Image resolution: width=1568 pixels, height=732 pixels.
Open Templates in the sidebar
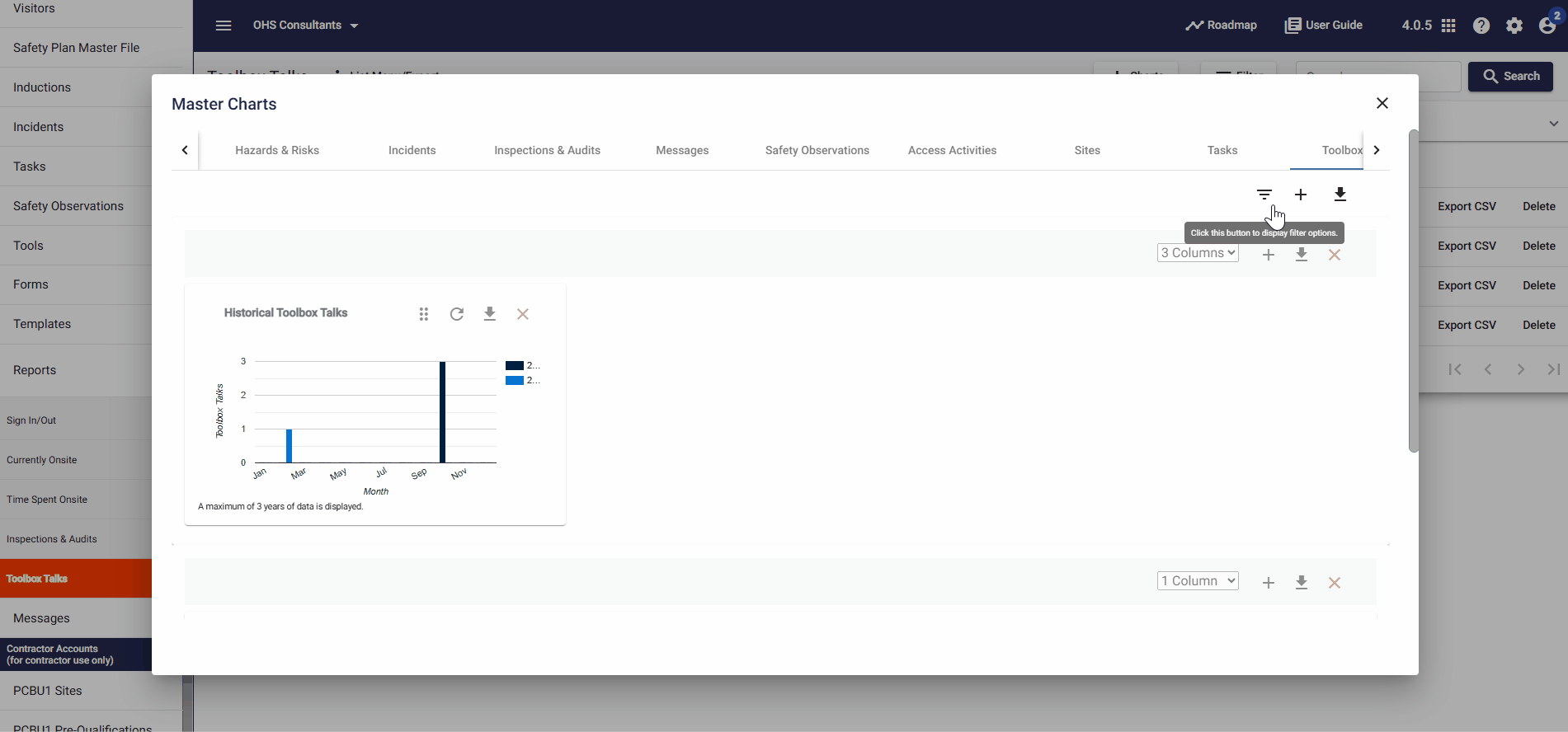pyautogui.click(x=42, y=324)
